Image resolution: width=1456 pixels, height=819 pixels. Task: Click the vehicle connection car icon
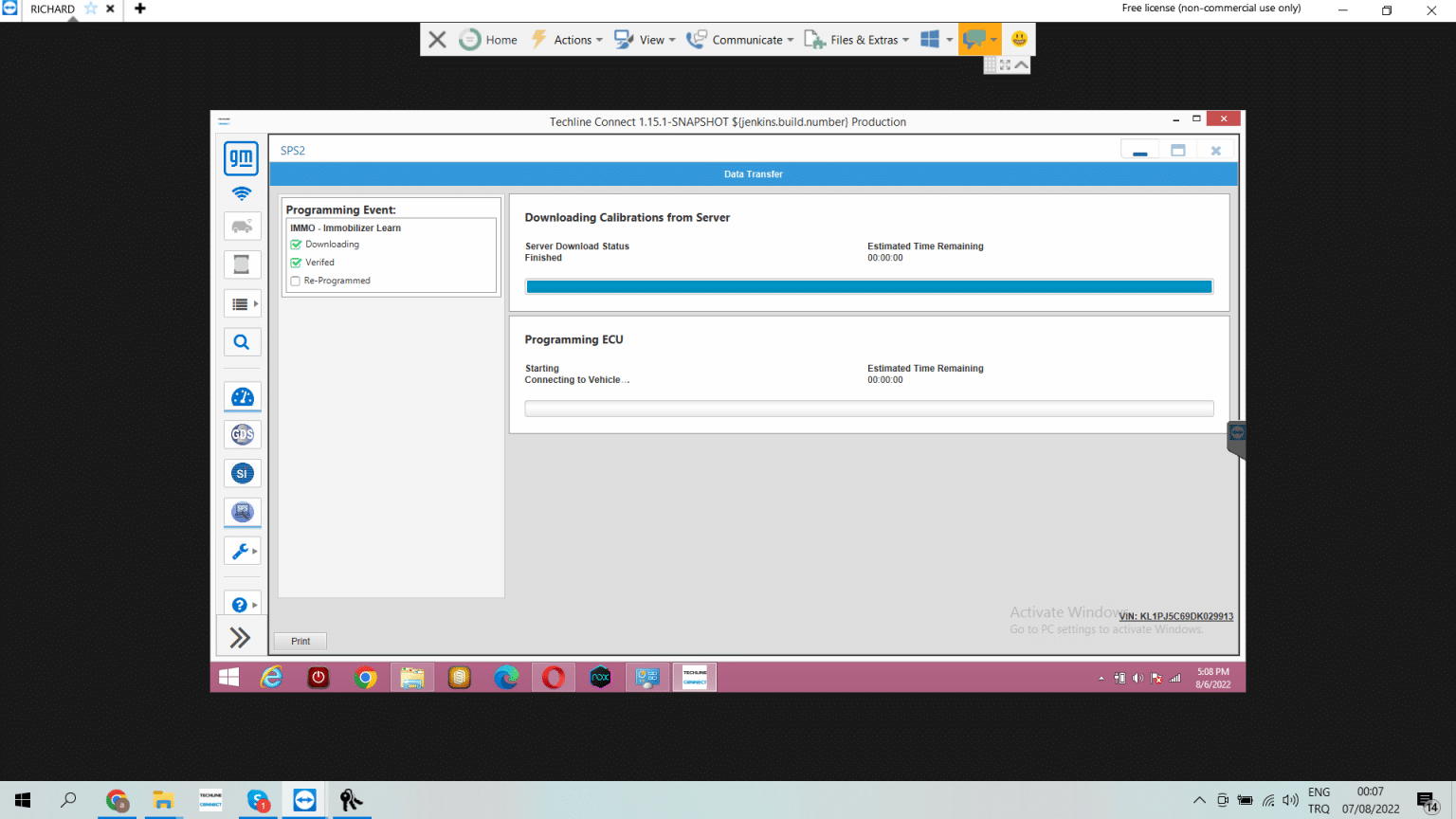tap(242, 226)
